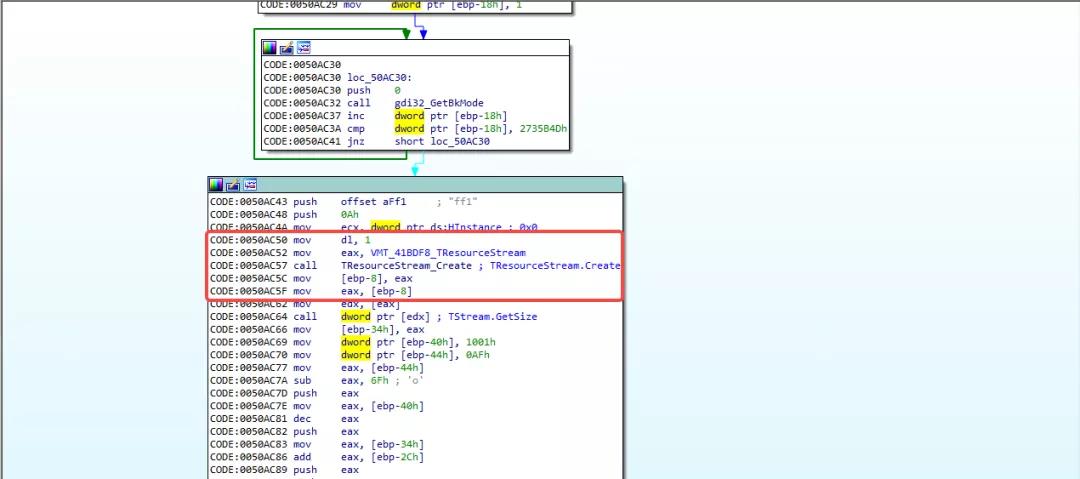Viewport: 1080px width, 479px height.
Task: Open node color picker on loc_50AC30 block
Action: point(270,48)
